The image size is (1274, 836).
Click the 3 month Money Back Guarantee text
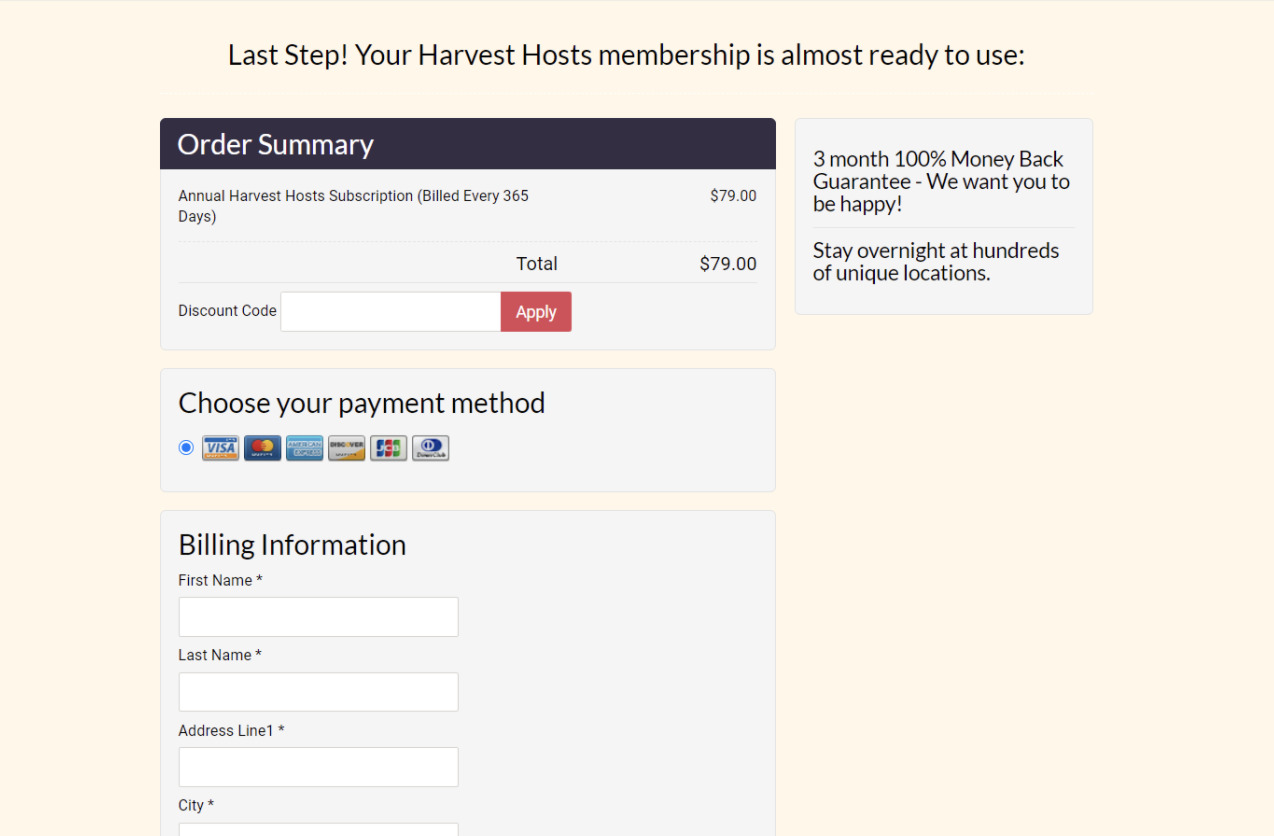pyautogui.click(x=942, y=182)
